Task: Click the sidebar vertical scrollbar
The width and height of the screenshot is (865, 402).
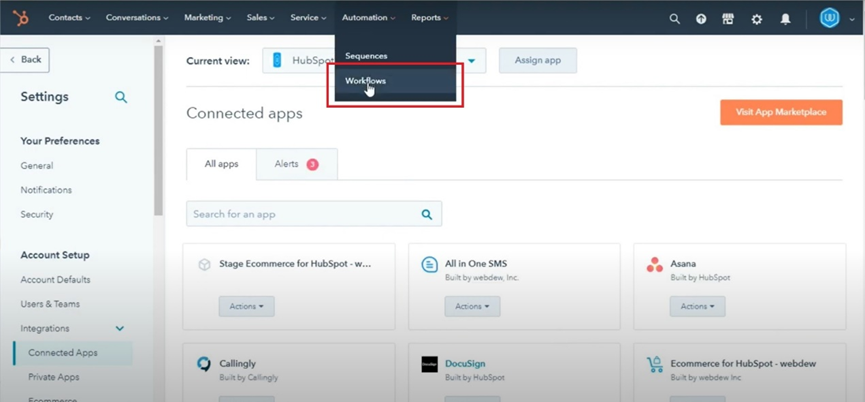Action: point(159,131)
